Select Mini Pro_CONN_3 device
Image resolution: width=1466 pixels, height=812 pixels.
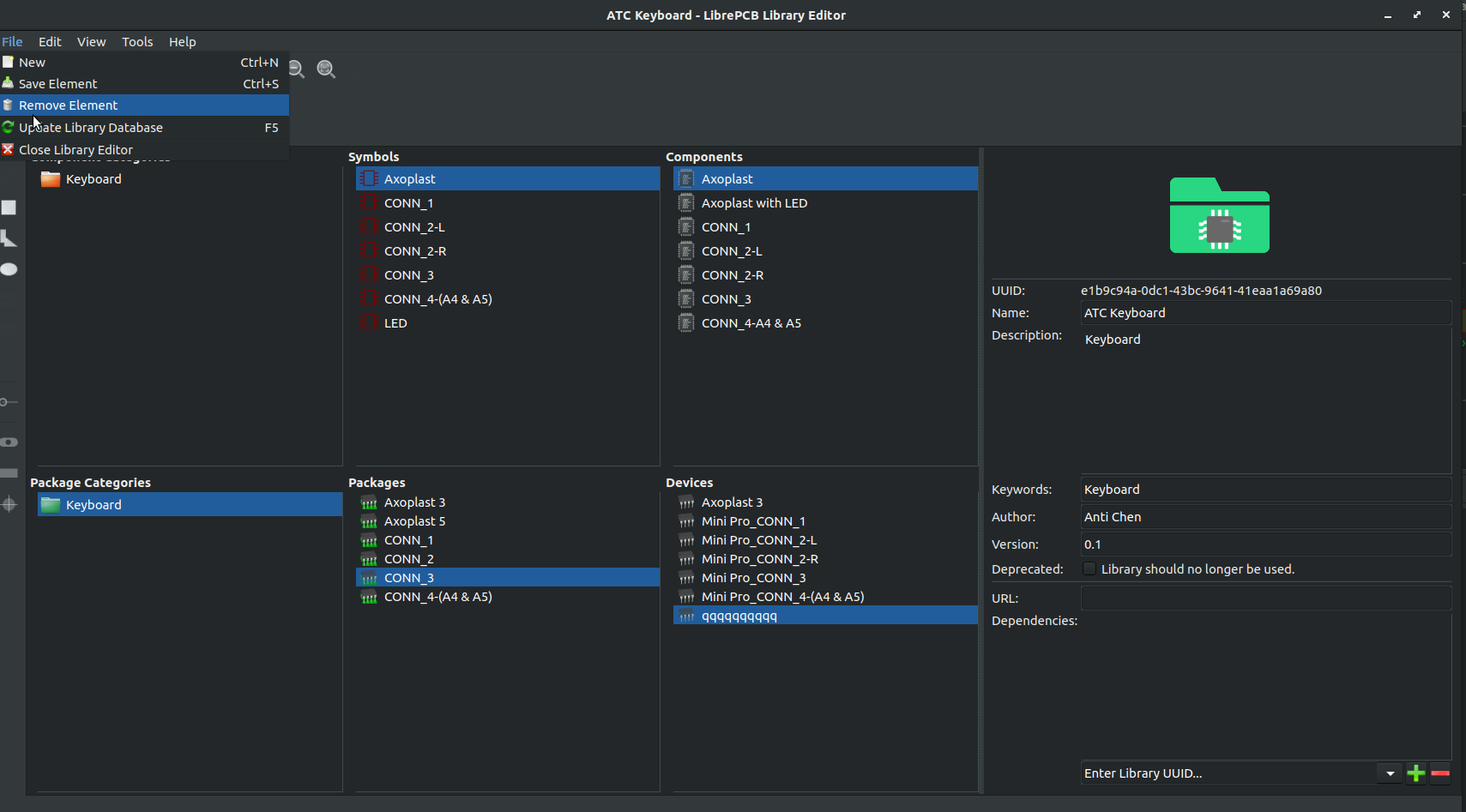[x=825, y=578]
